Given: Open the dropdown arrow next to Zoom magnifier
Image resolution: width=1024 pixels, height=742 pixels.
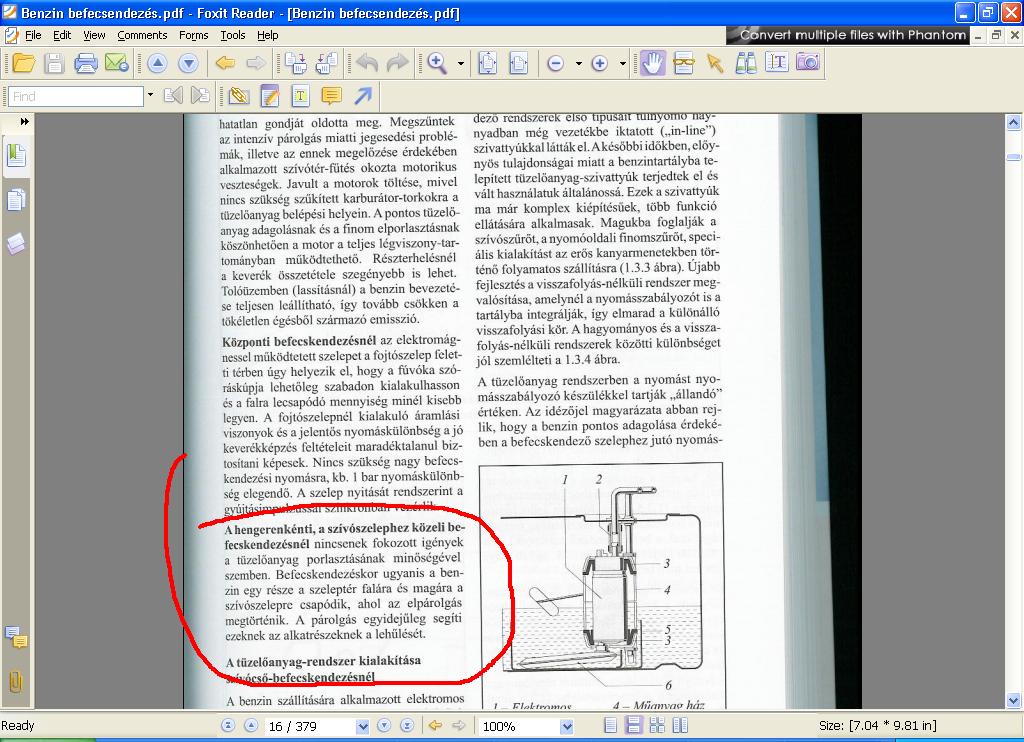Looking at the screenshot, I should pyautogui.click(x=461, y=63).
